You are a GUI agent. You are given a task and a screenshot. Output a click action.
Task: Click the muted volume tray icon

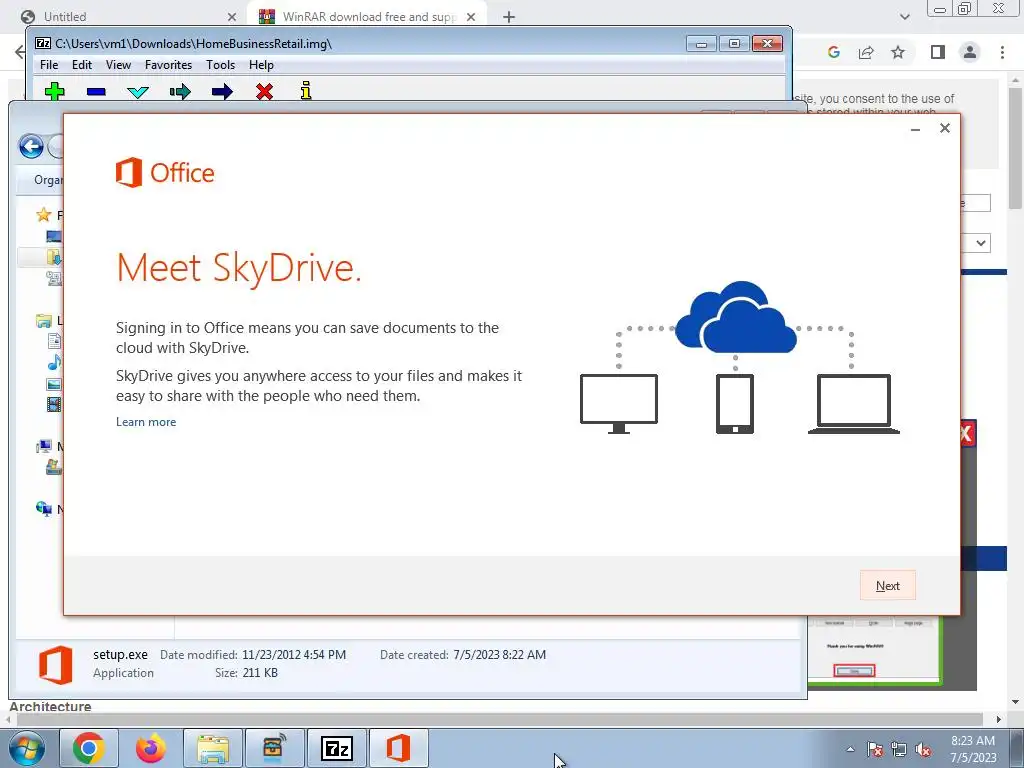click(x=923, y=750)
